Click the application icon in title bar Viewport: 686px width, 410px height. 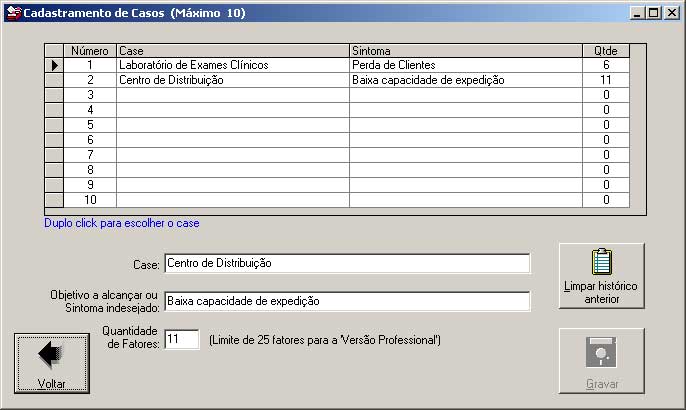13,13
